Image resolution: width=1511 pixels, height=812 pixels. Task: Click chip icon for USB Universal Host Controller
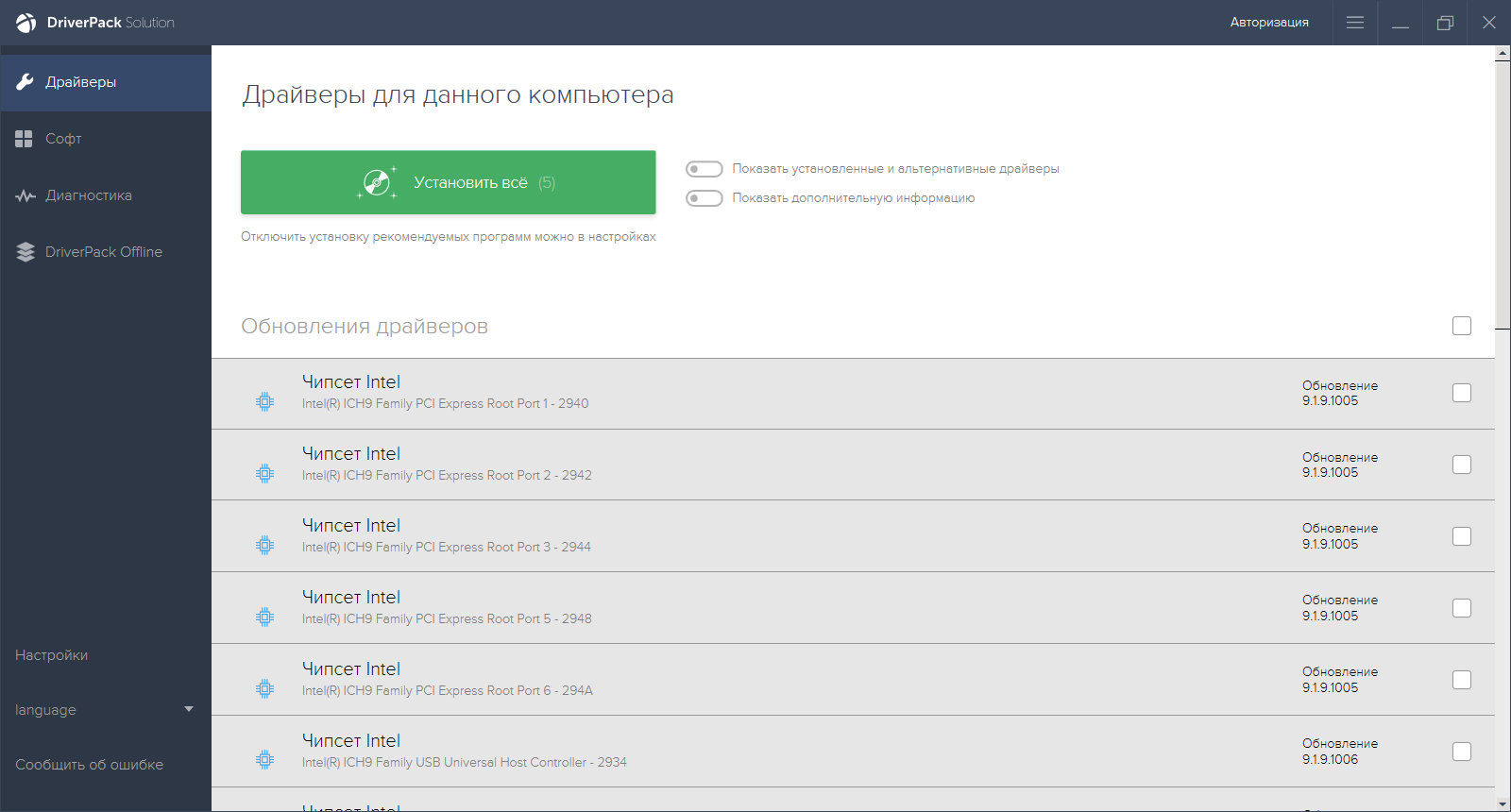265,760
